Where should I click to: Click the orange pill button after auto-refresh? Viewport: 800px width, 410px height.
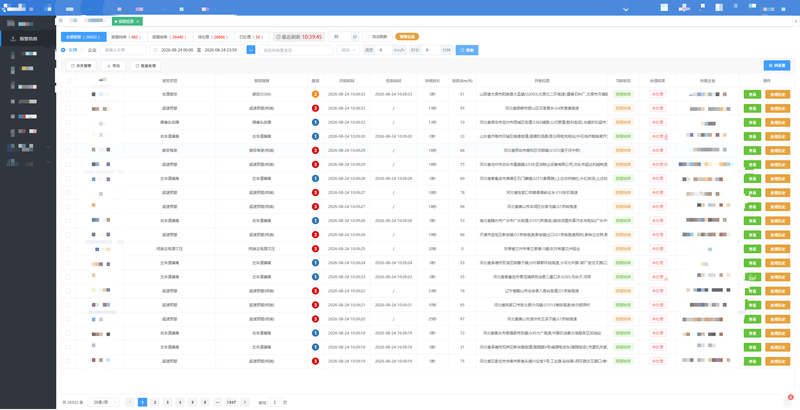(x=407, y=37)
